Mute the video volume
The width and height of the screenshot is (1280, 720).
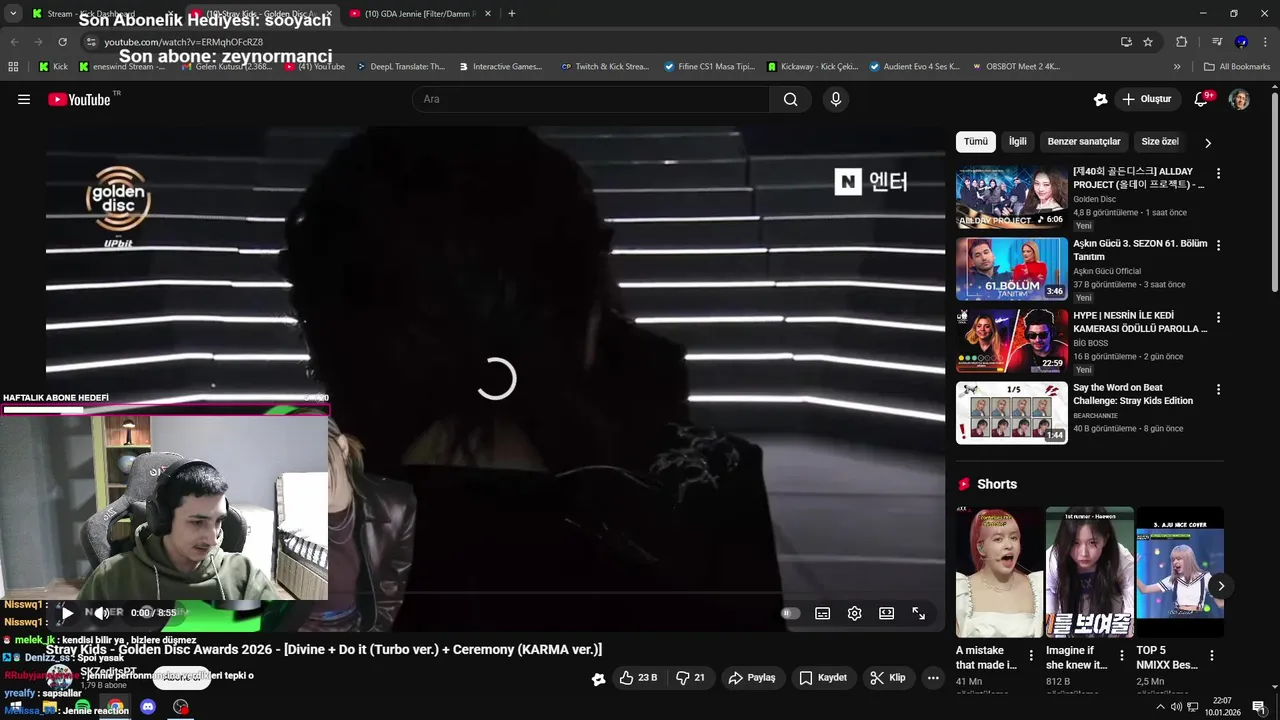coord(101,613)
